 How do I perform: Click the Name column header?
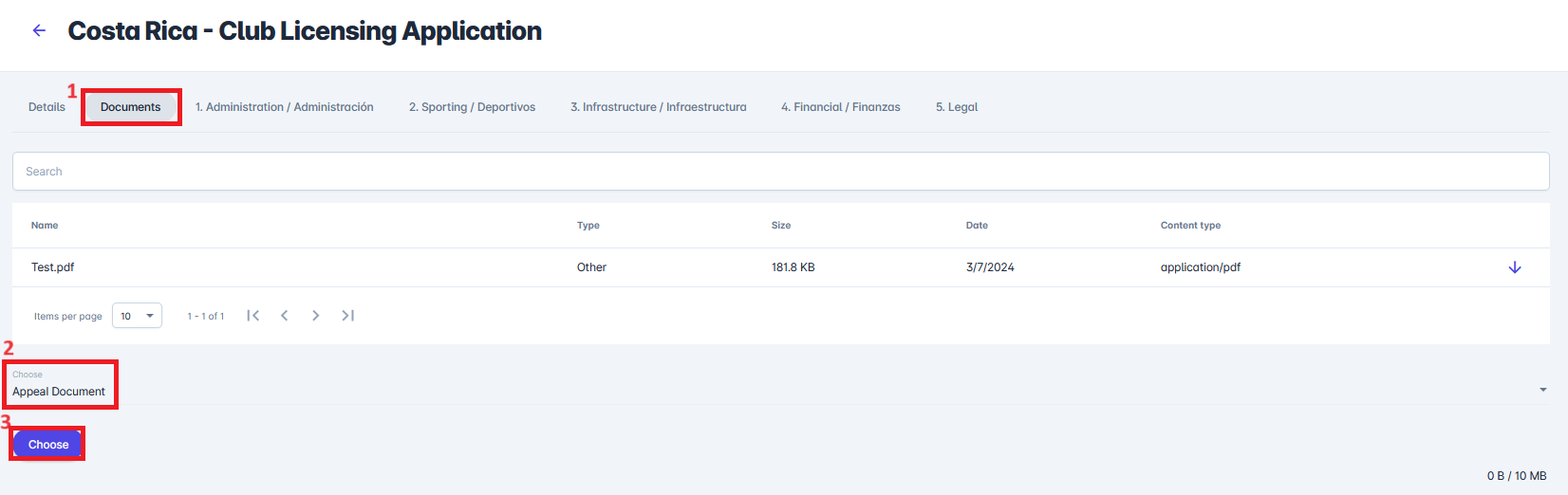pos(45,226)
